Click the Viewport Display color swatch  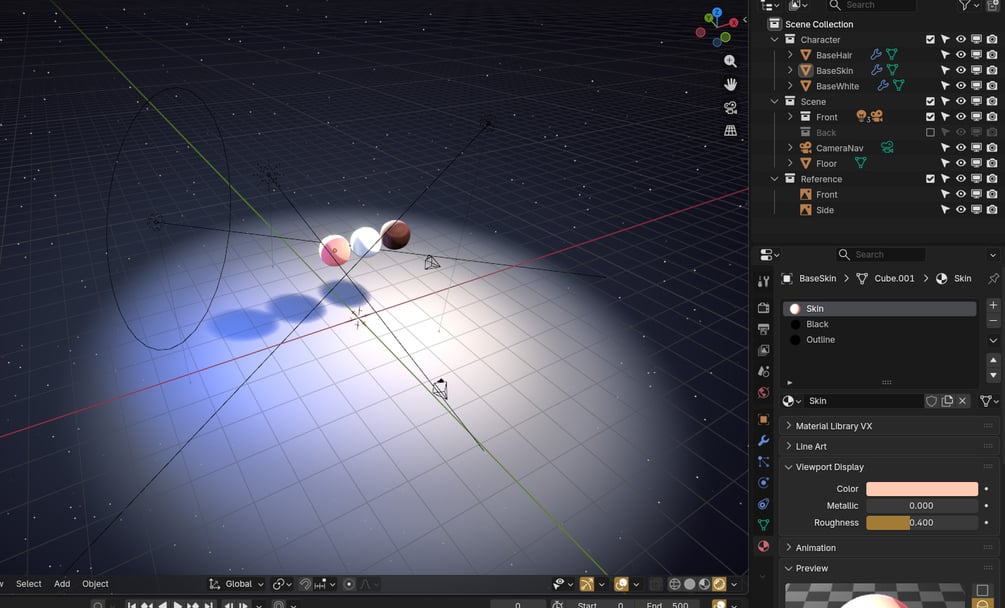pyautogui.click(x=922, y=489)
